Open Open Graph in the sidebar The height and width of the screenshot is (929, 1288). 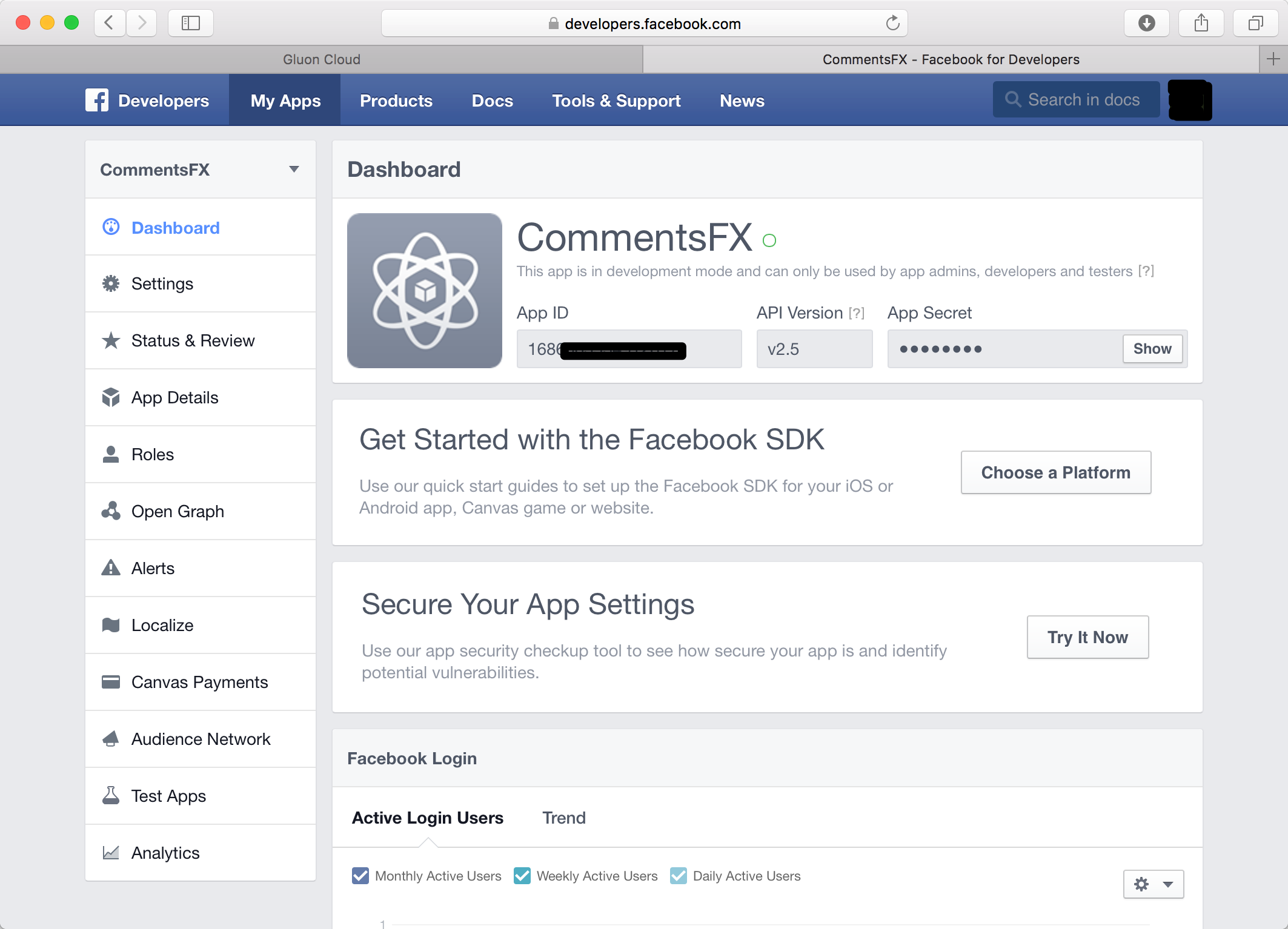201,511
